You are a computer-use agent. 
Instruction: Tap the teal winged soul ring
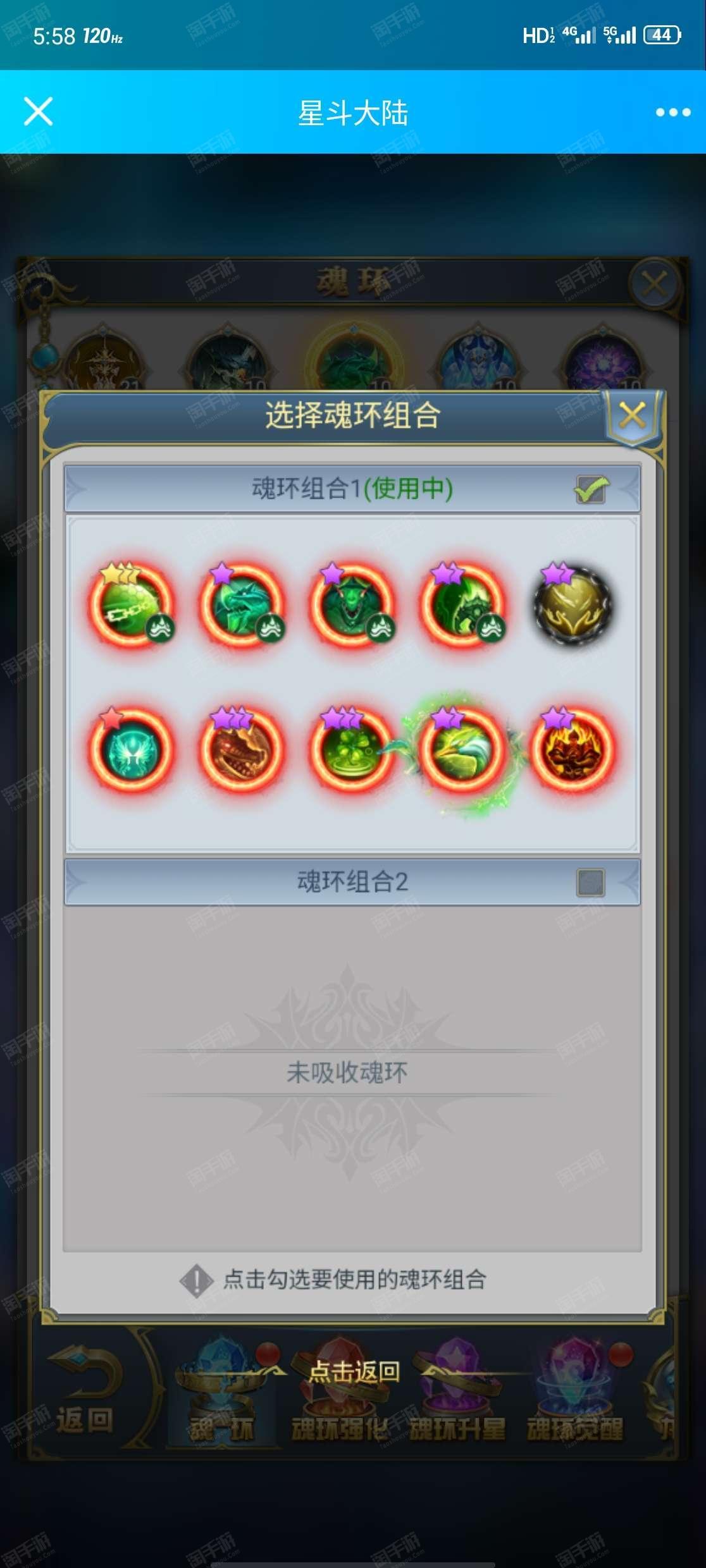131,749
